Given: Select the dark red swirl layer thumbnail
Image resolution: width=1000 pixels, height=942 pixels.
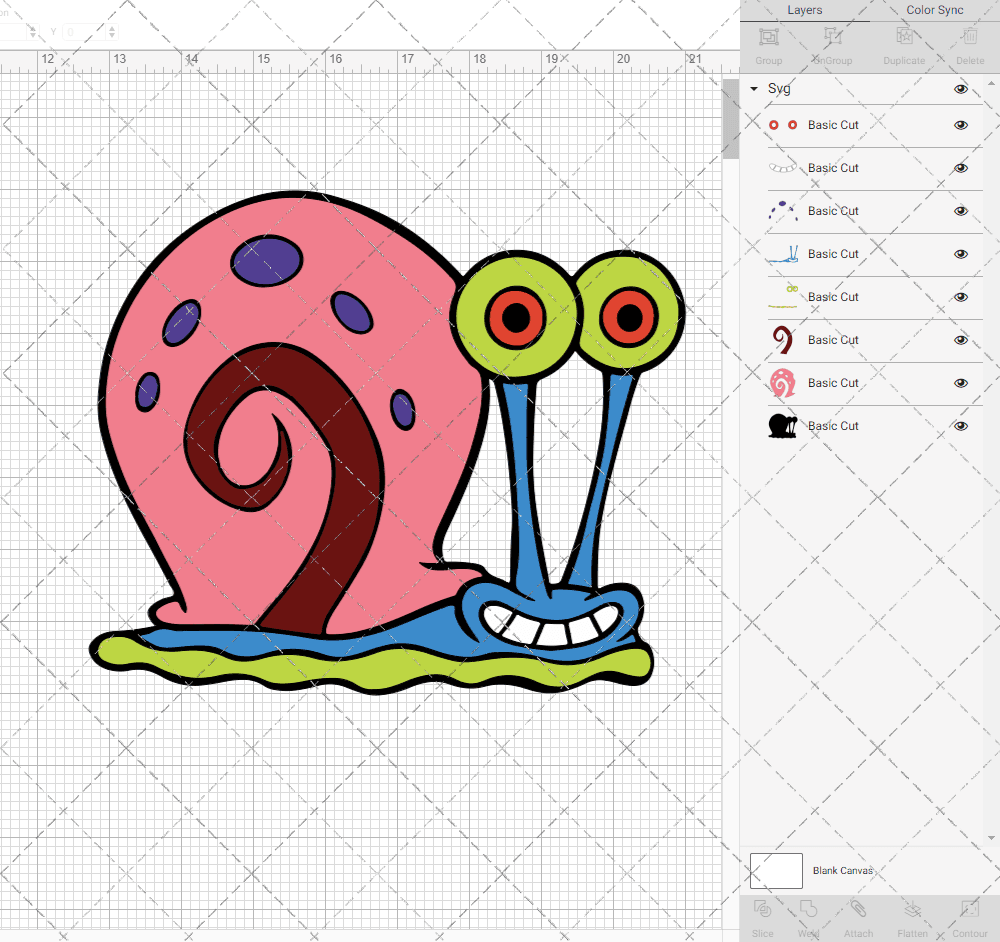Looking at the screenshot, I should coord(783,340).
